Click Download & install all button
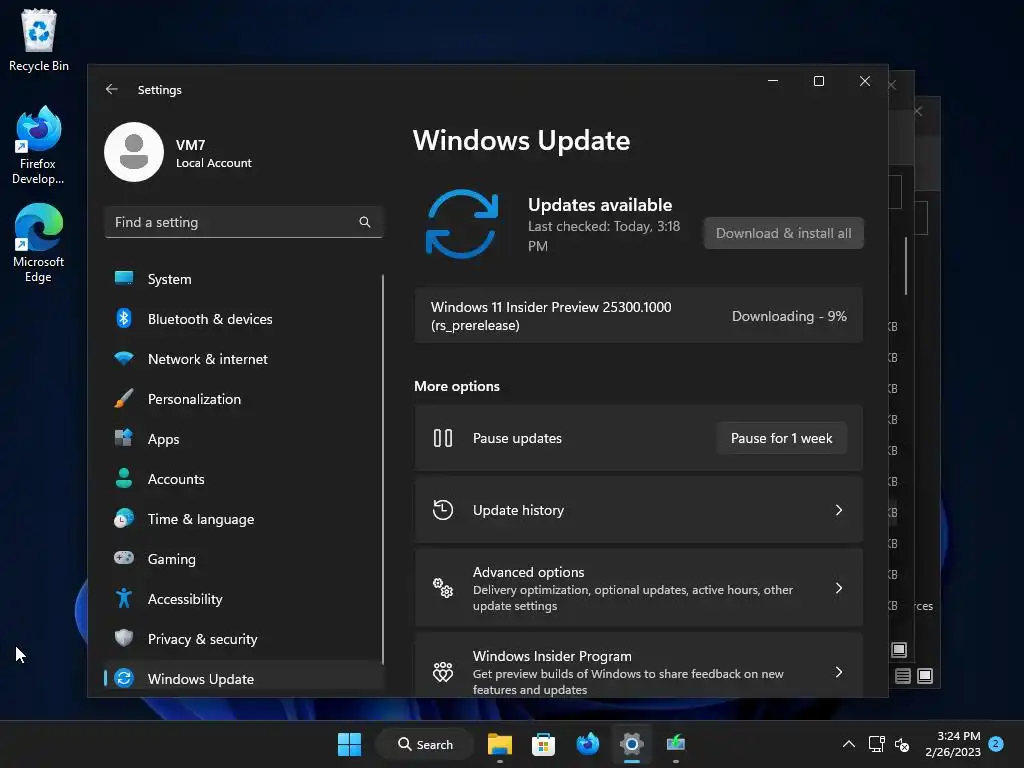The image size is (1024, 768). coord(784,233)
